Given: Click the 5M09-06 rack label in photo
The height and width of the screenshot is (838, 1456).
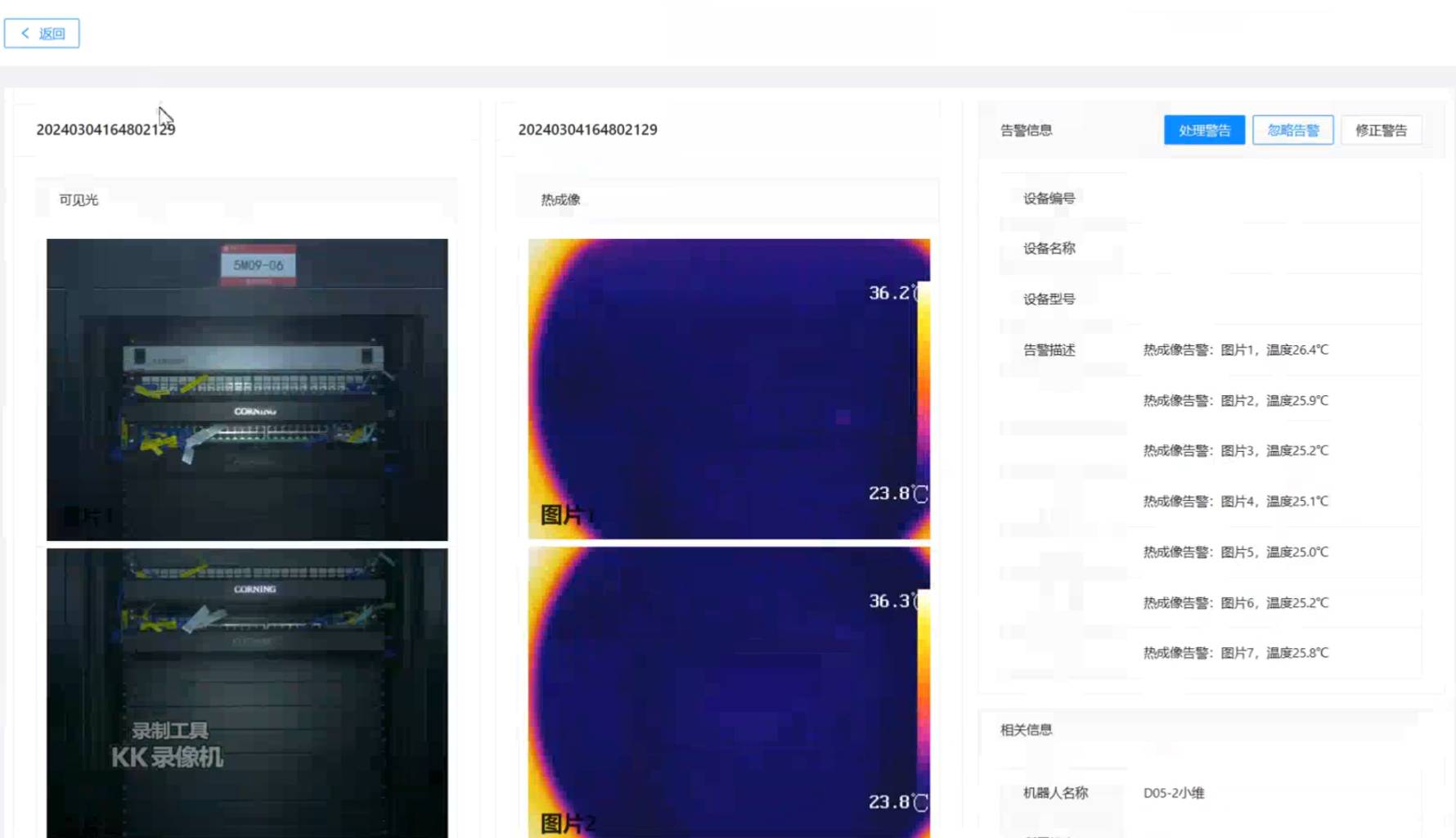Looking at the screenshot, I should pyautogui.click(x=258, y=265).
